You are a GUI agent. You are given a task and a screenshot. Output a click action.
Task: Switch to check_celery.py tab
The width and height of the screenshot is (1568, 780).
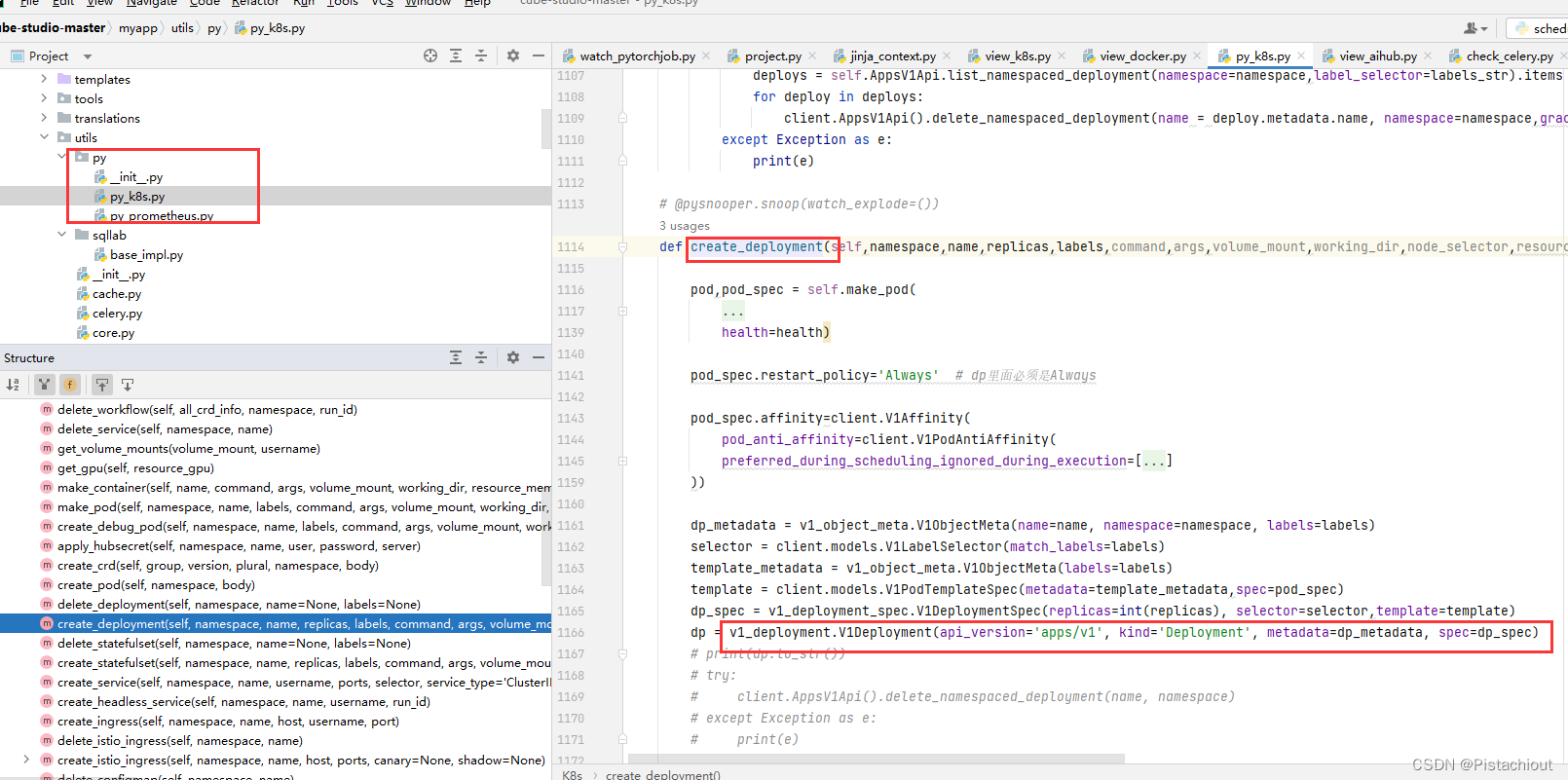point(1510,56)
